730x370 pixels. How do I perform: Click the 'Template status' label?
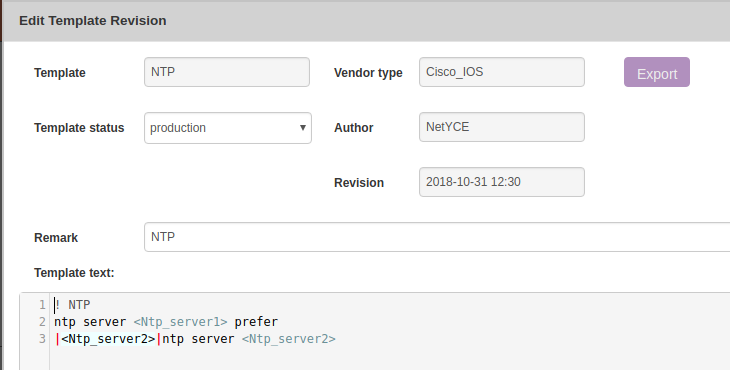click(79, 128)
